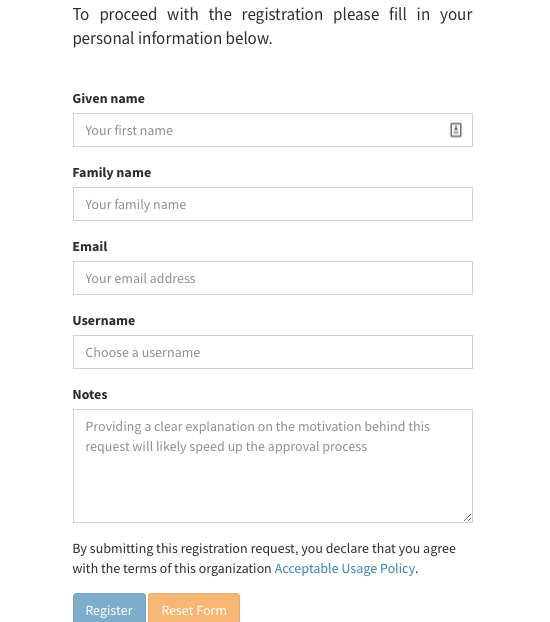Click the "Family name" label
This screenshot has height=622, width=550.
[x=112, y=173]
